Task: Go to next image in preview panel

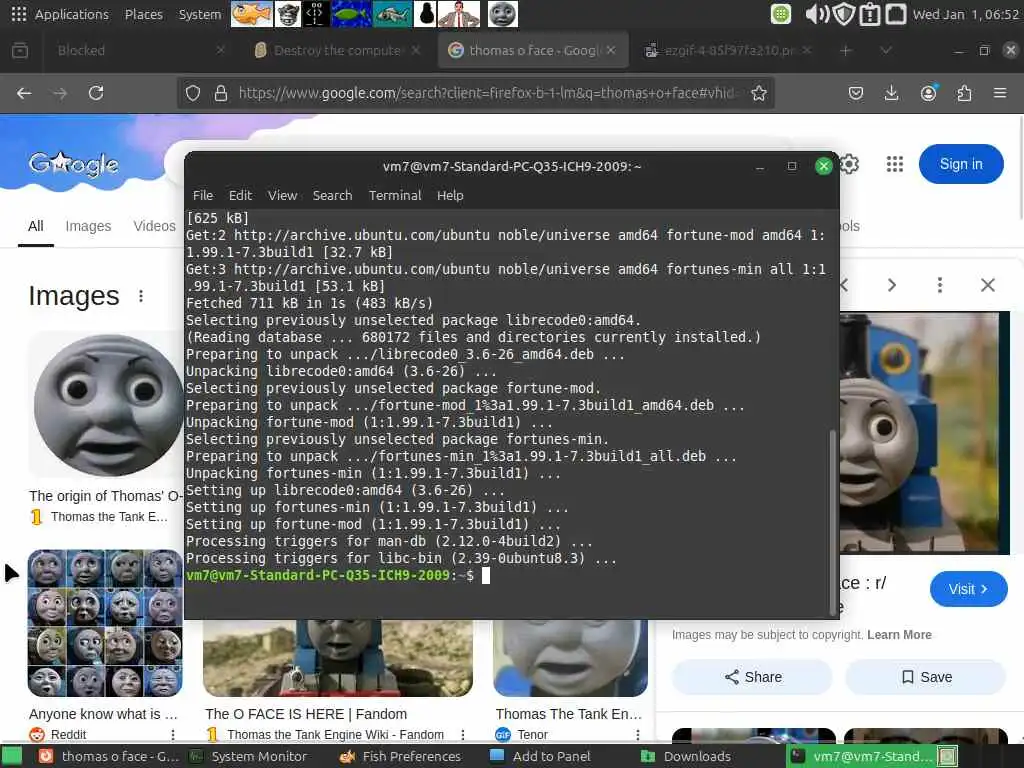Action: point(892,285)
